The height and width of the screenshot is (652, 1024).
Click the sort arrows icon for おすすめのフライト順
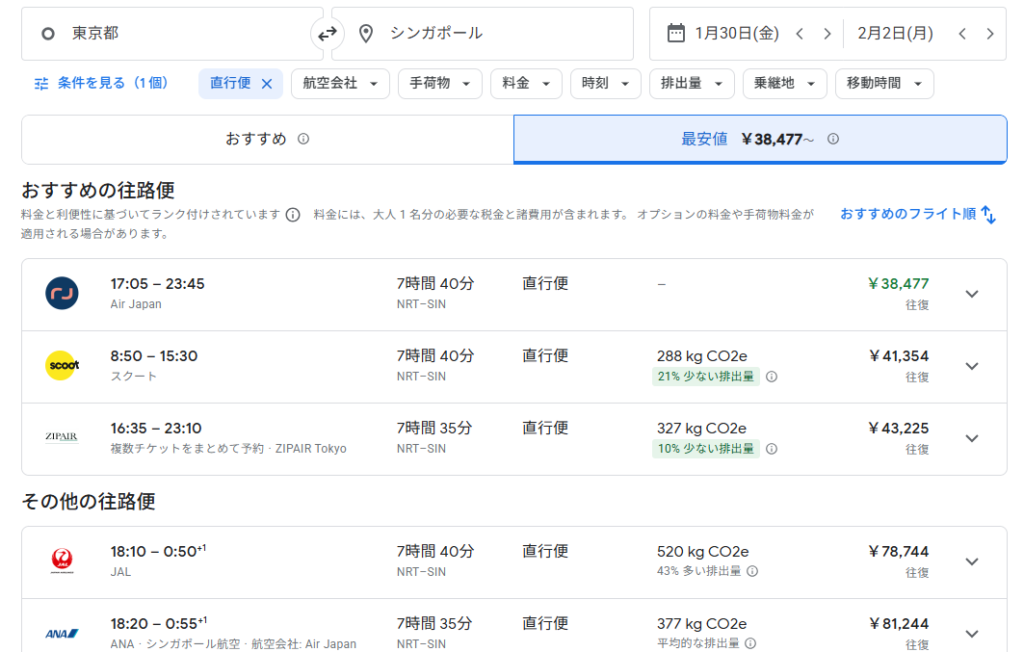pos(988,214)
